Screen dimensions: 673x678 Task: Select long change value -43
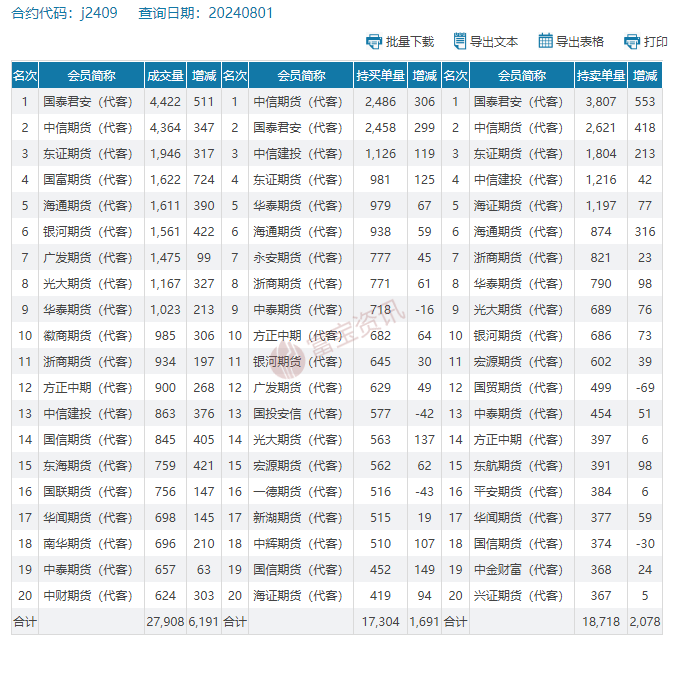[x=424, y=492]
